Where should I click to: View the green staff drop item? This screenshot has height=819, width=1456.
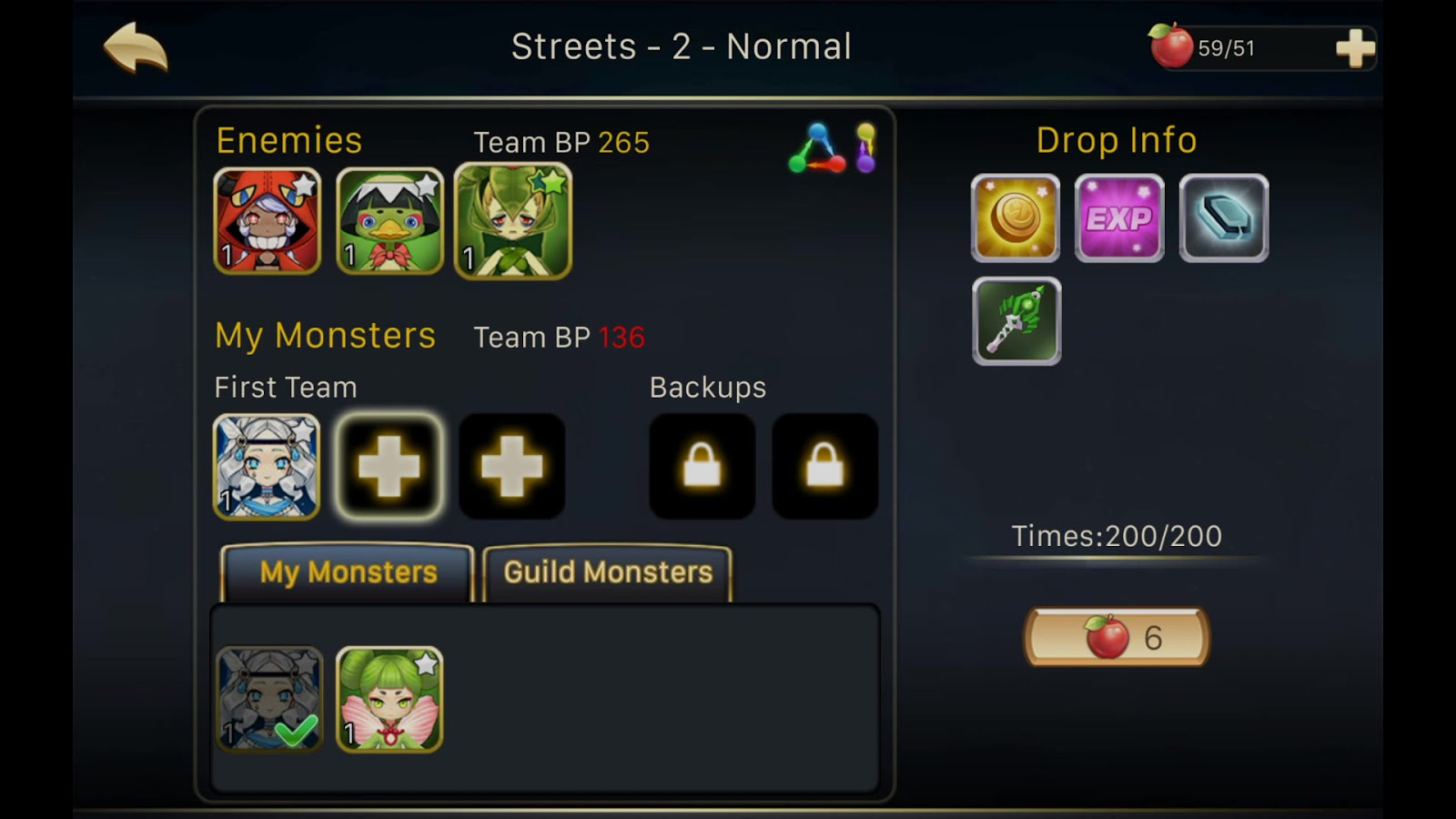pyautogui.click(x=1016, y=321)
